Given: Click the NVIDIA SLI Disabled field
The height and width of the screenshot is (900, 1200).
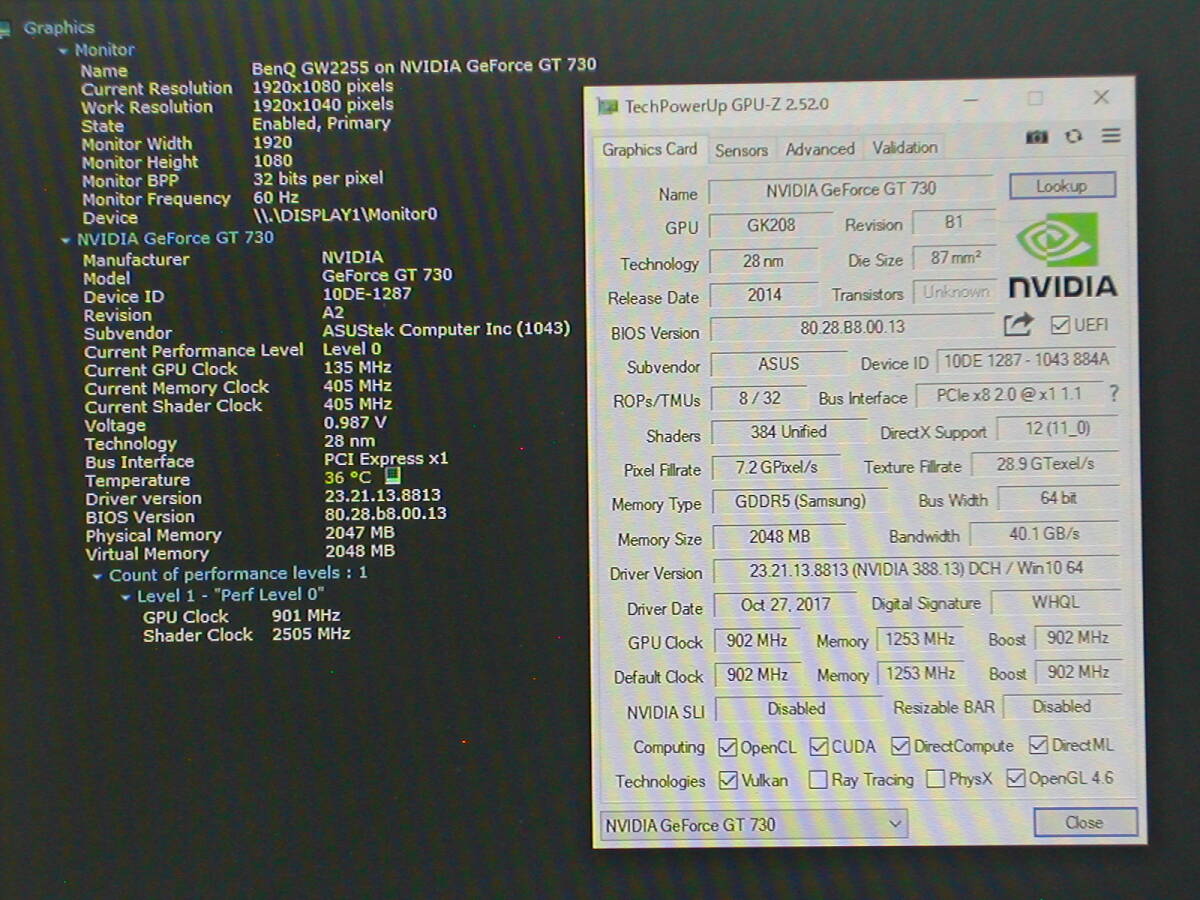Looking at the screenshot, I should tap(798, 709).
